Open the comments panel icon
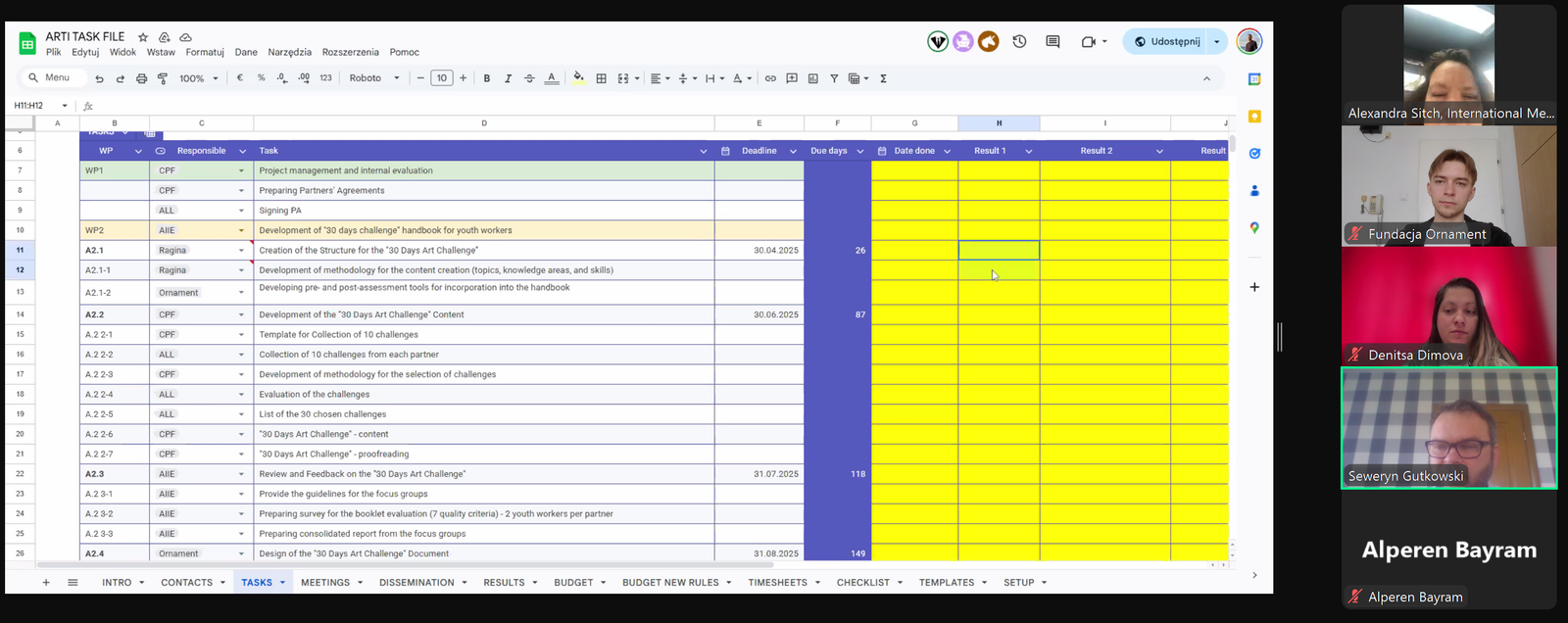This screenshot has width=1568, height=623. (1053, 41)
